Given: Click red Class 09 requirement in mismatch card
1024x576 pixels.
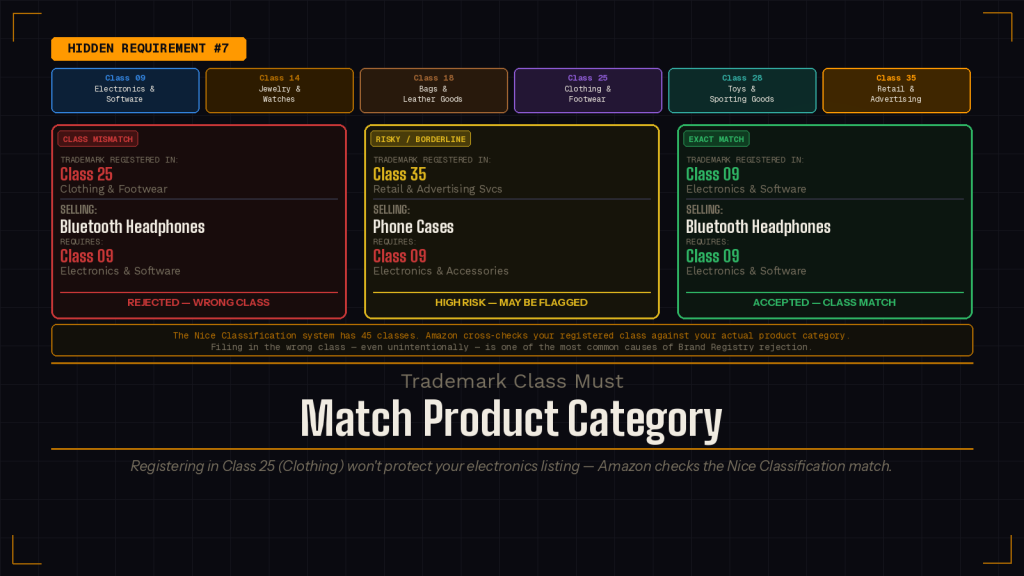Looking at the screenshot, I should (x=87, y=256).
